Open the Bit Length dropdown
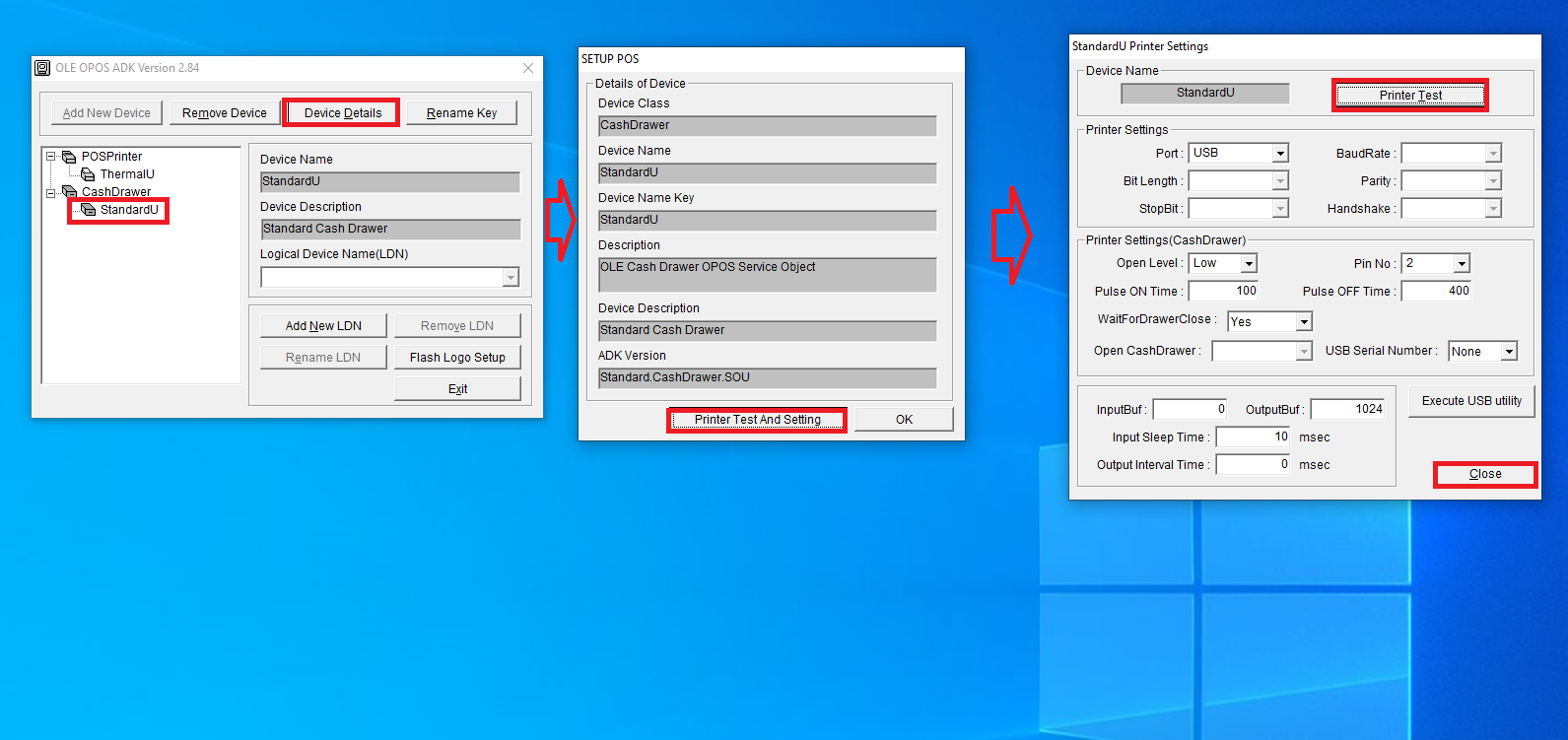The height and width of the screenshot is (740, 1568). [x=1280, y=181]
